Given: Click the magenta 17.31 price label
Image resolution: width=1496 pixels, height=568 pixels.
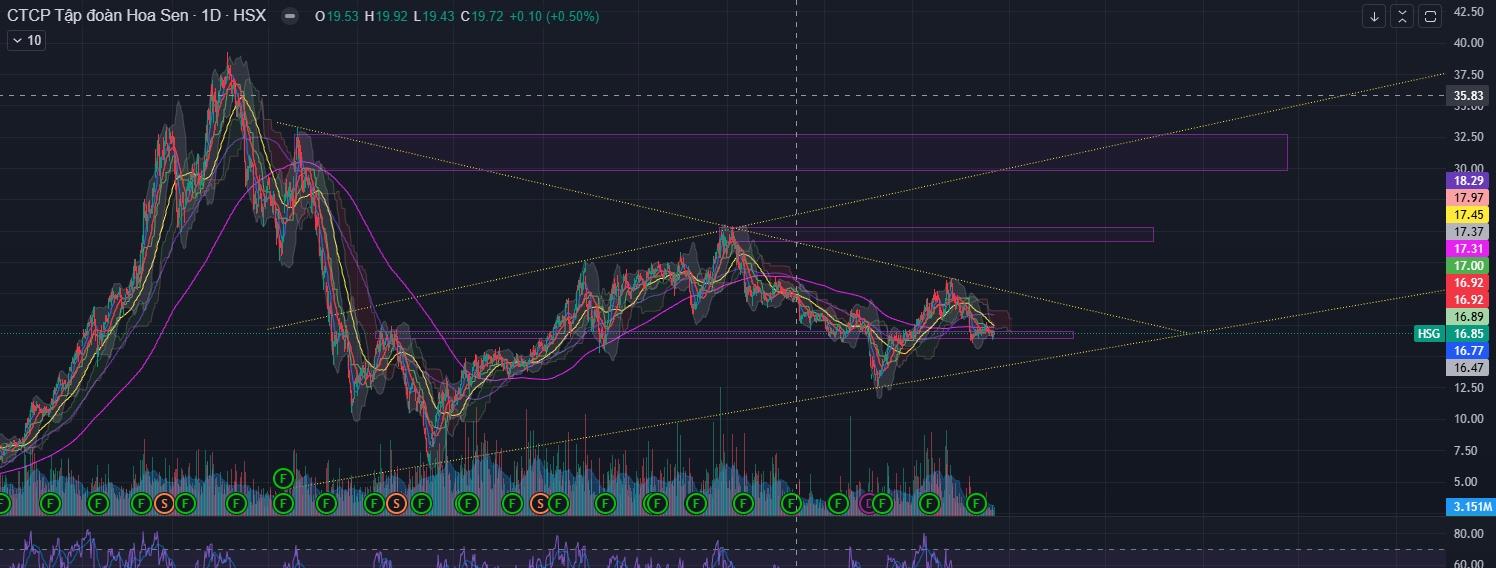Looking at the screenshot, I should coord(1468,248).
